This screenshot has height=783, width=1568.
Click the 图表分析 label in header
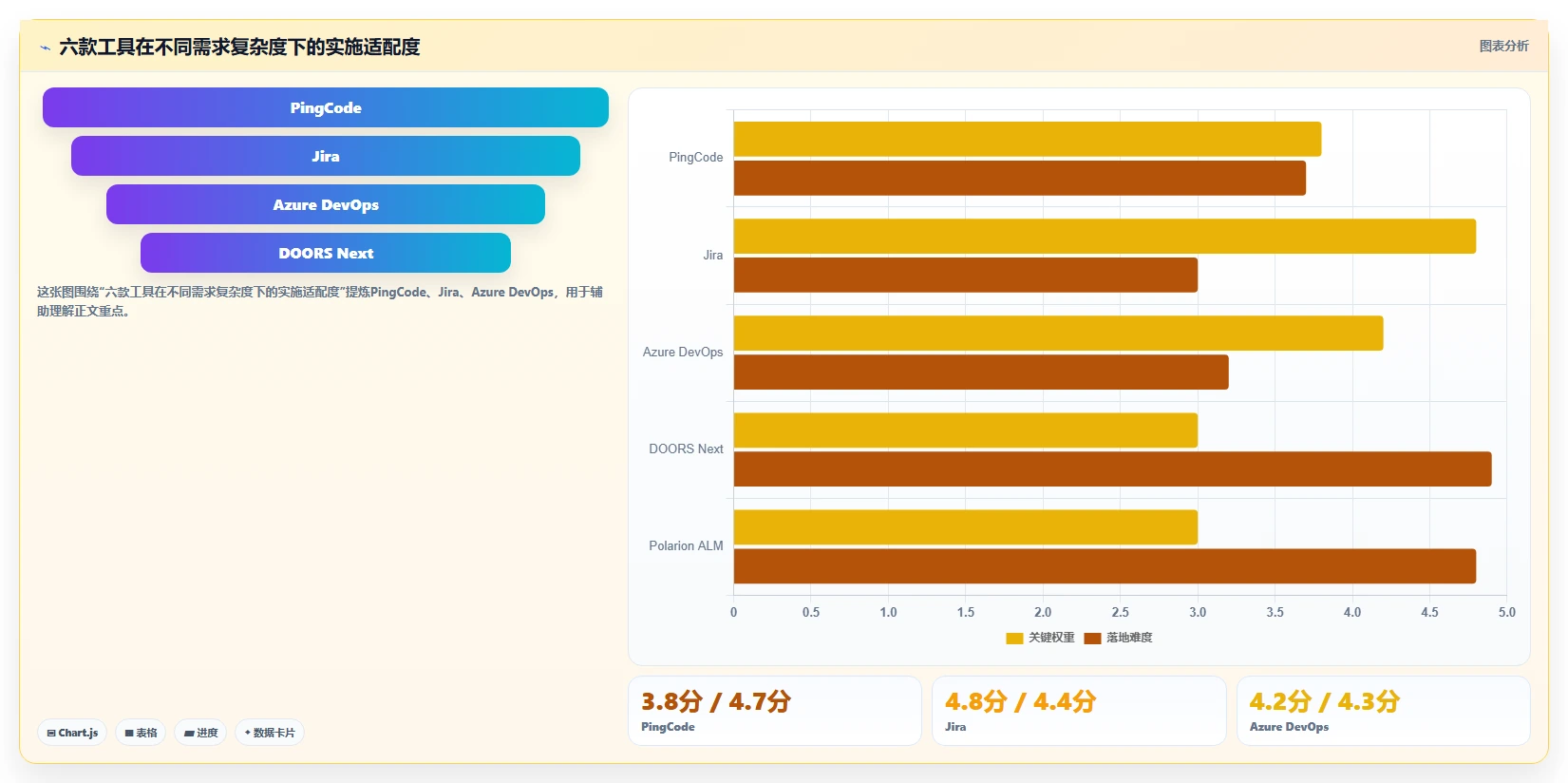(1503, 46)
